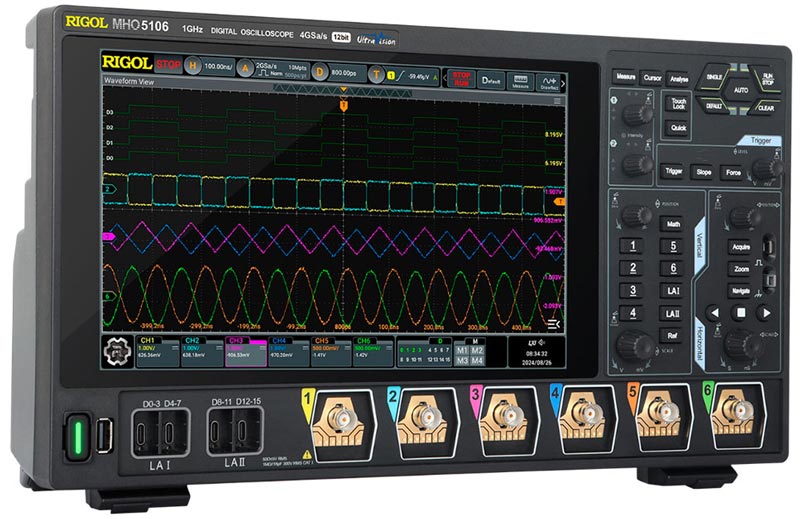This screenshot has height=519, width=800.
Task: Push the front-panel Analyse key
Action: click(x=679, y=79)
